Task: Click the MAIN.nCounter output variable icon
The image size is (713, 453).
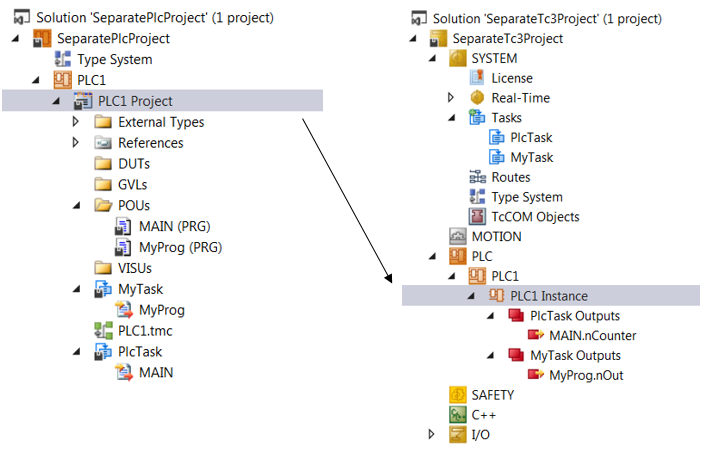Action: (536, 335)
